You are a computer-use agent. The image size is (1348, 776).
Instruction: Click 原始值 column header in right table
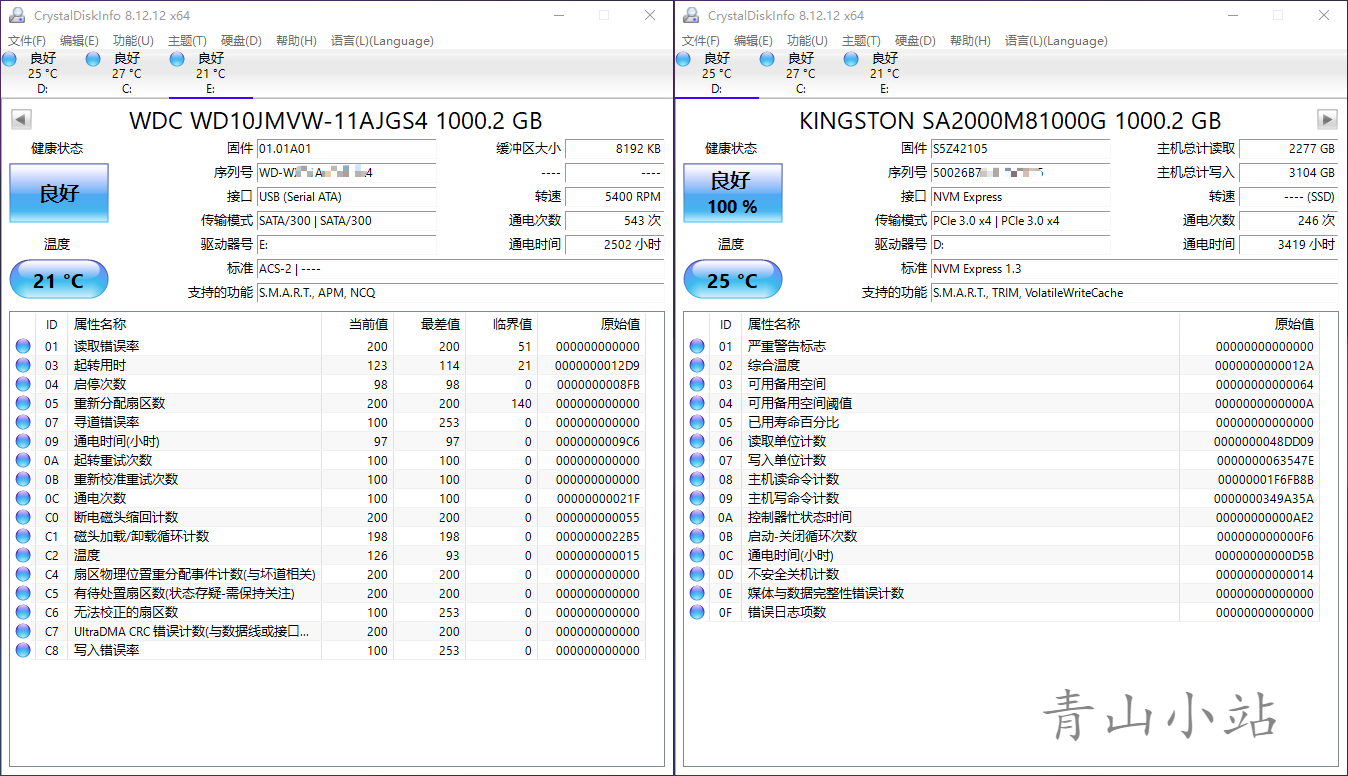point(1250,324)
